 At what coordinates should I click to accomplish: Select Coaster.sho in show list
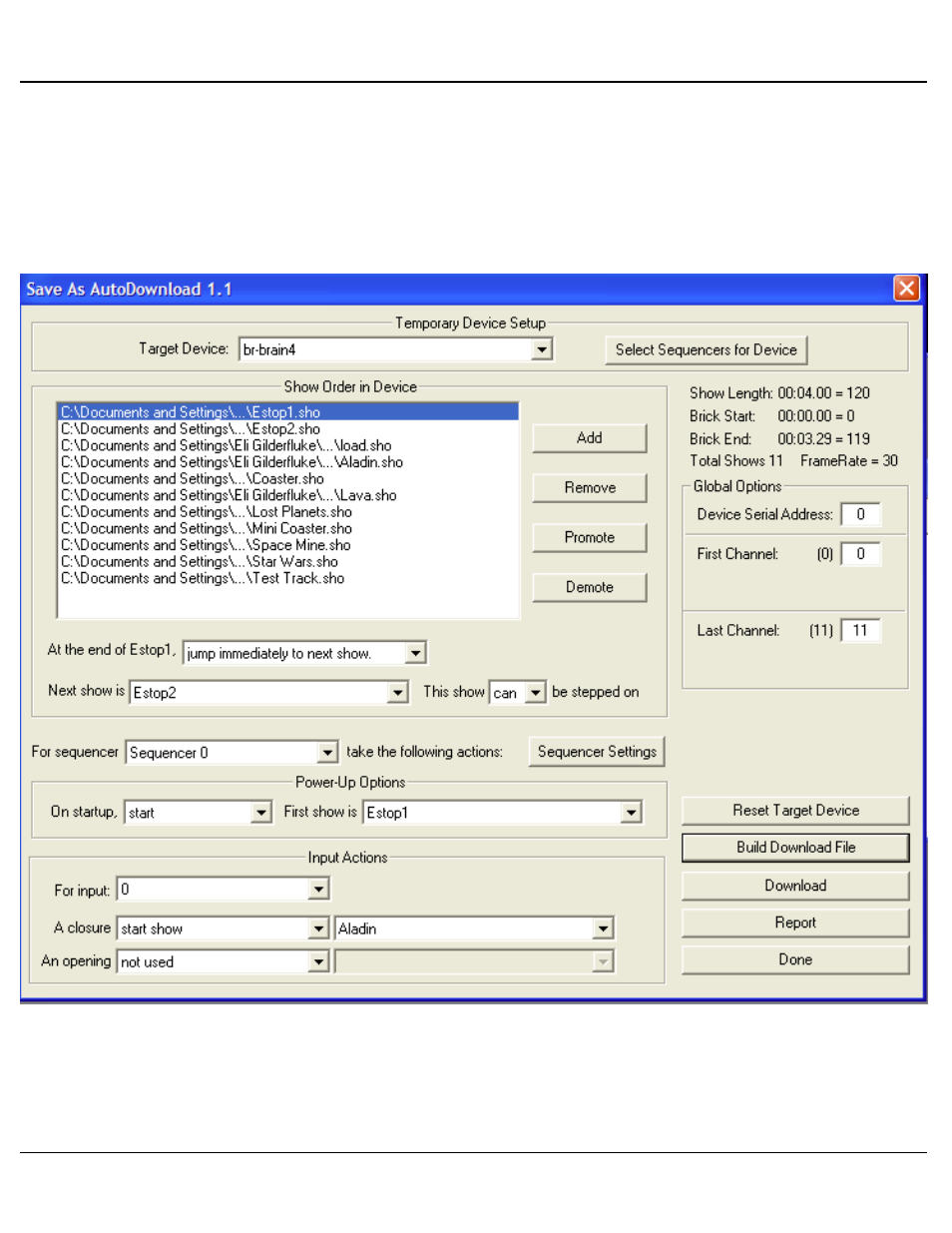(288, 479)
